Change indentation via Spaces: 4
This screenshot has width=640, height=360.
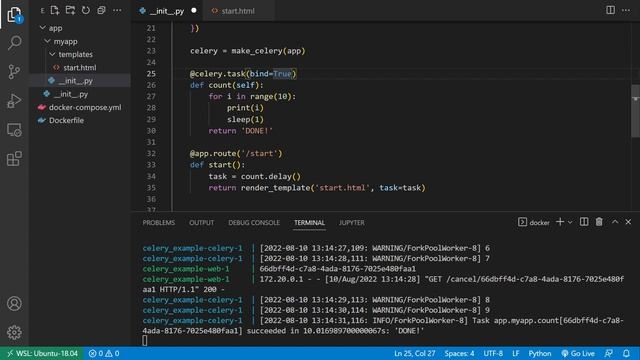(x=459, y=353)
